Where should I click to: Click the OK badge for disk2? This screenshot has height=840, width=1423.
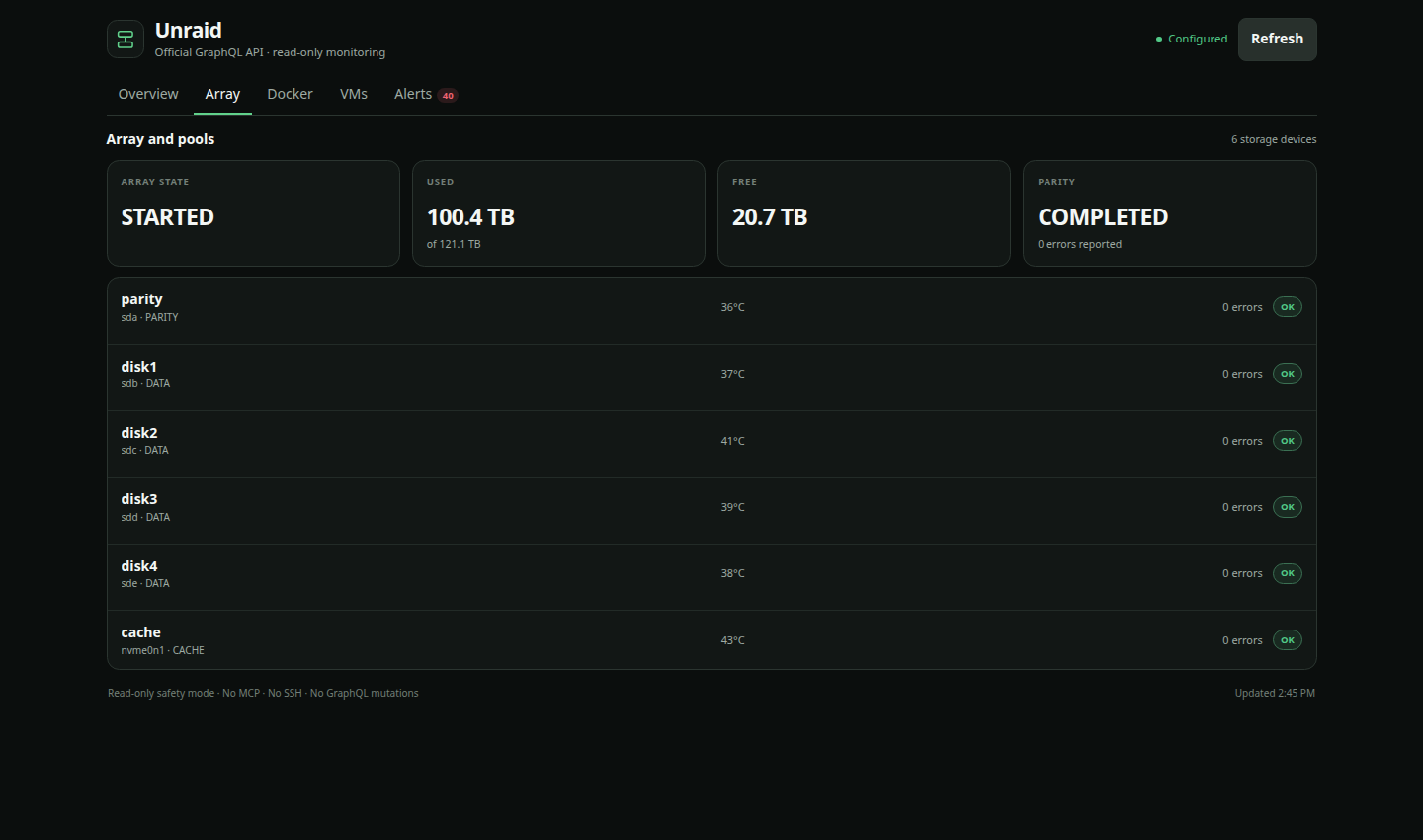[x=1288, y=441]
